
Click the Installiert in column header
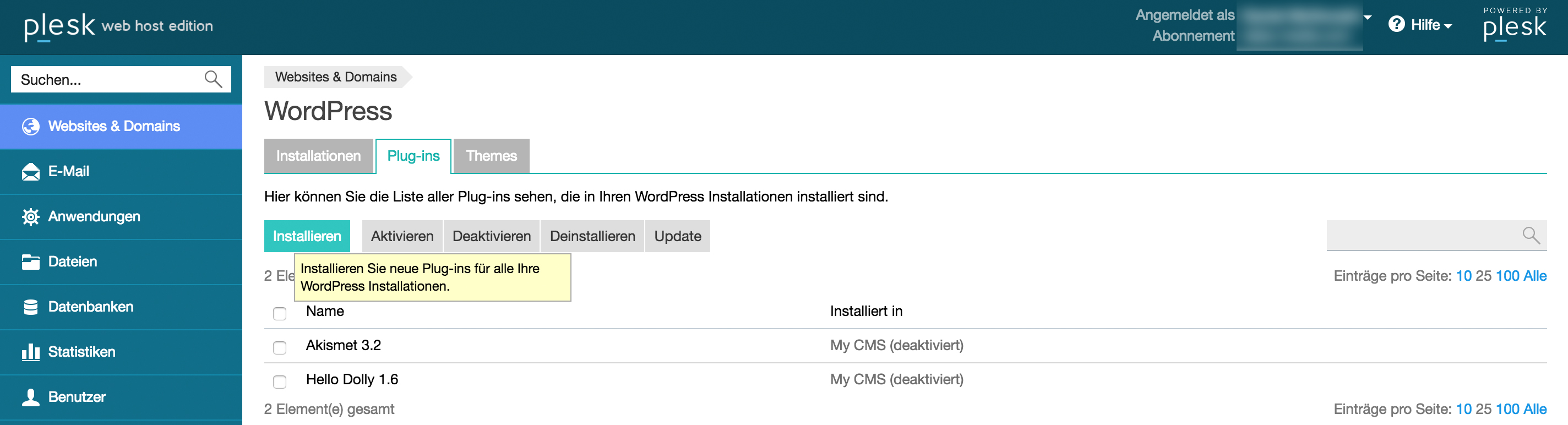pyautogui.click(x=866, y=311)
